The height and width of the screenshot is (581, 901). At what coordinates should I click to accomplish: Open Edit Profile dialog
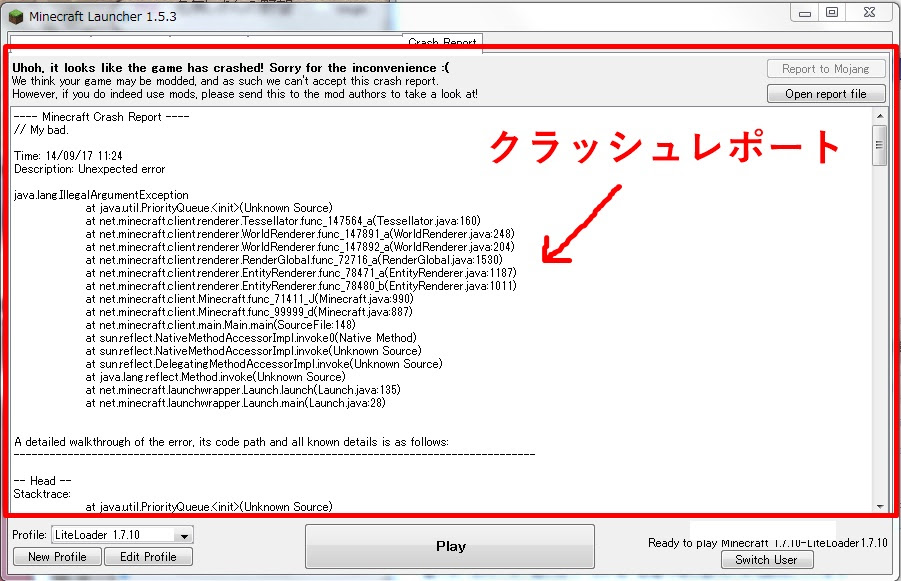tap(148, 557)
